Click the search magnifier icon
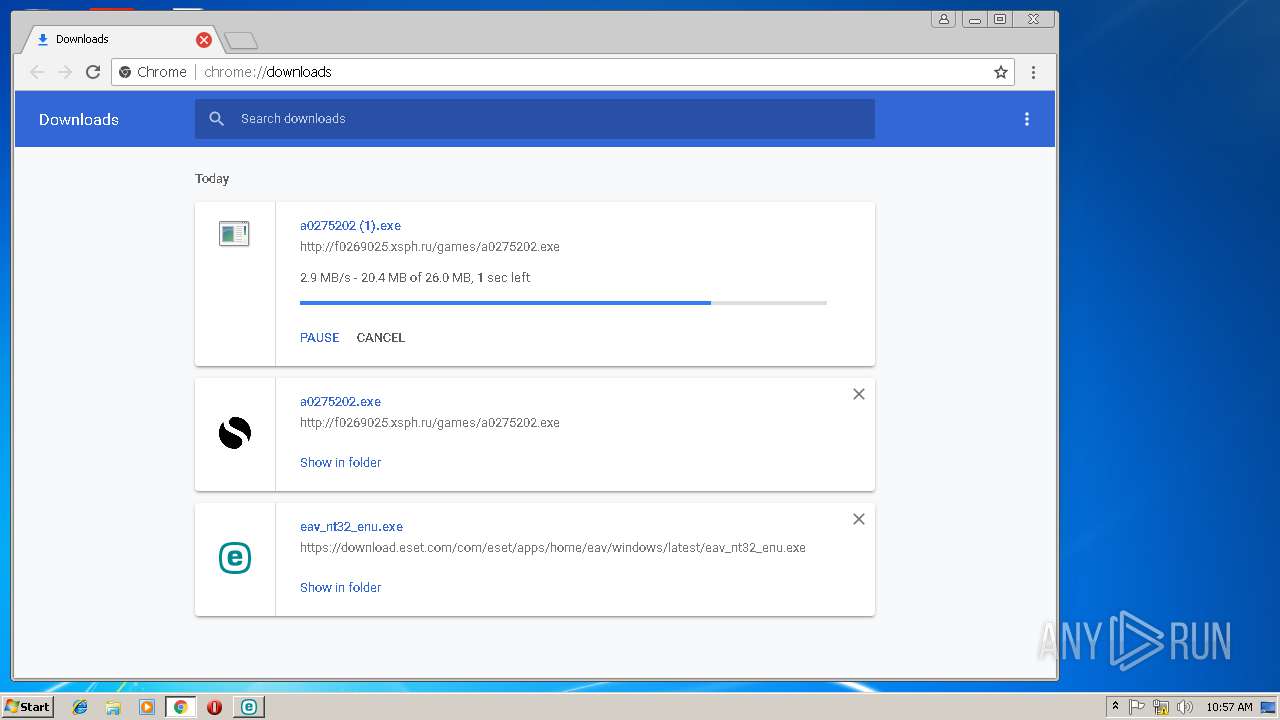This screenshot has width=1280, height=720. pos(216,119)
